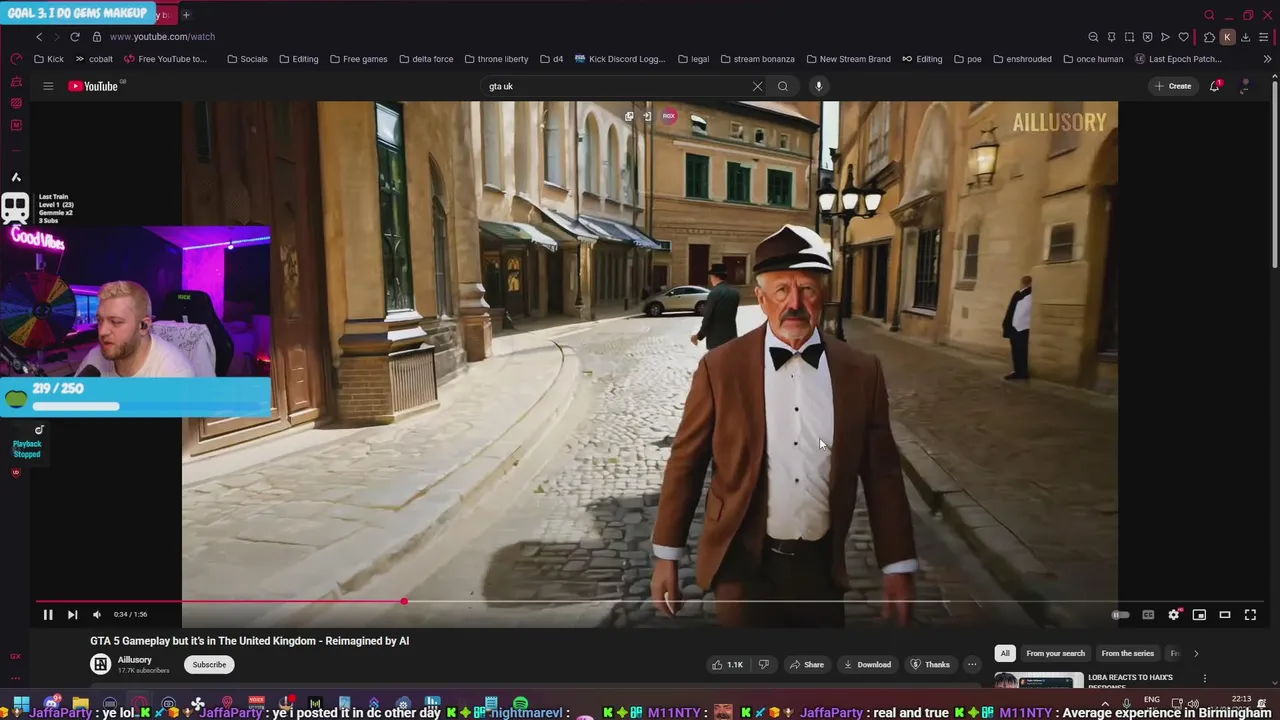
Task: Open the Kick bookmark folder
Action: point(48,59)
